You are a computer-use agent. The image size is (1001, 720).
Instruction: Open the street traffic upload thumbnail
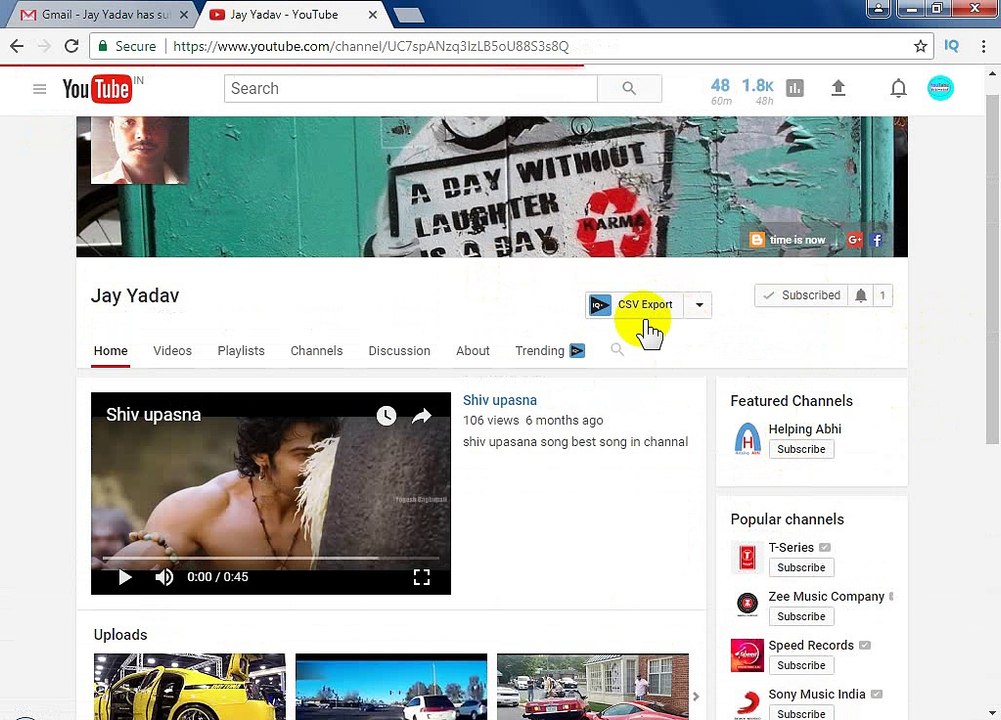click(391, 686)
